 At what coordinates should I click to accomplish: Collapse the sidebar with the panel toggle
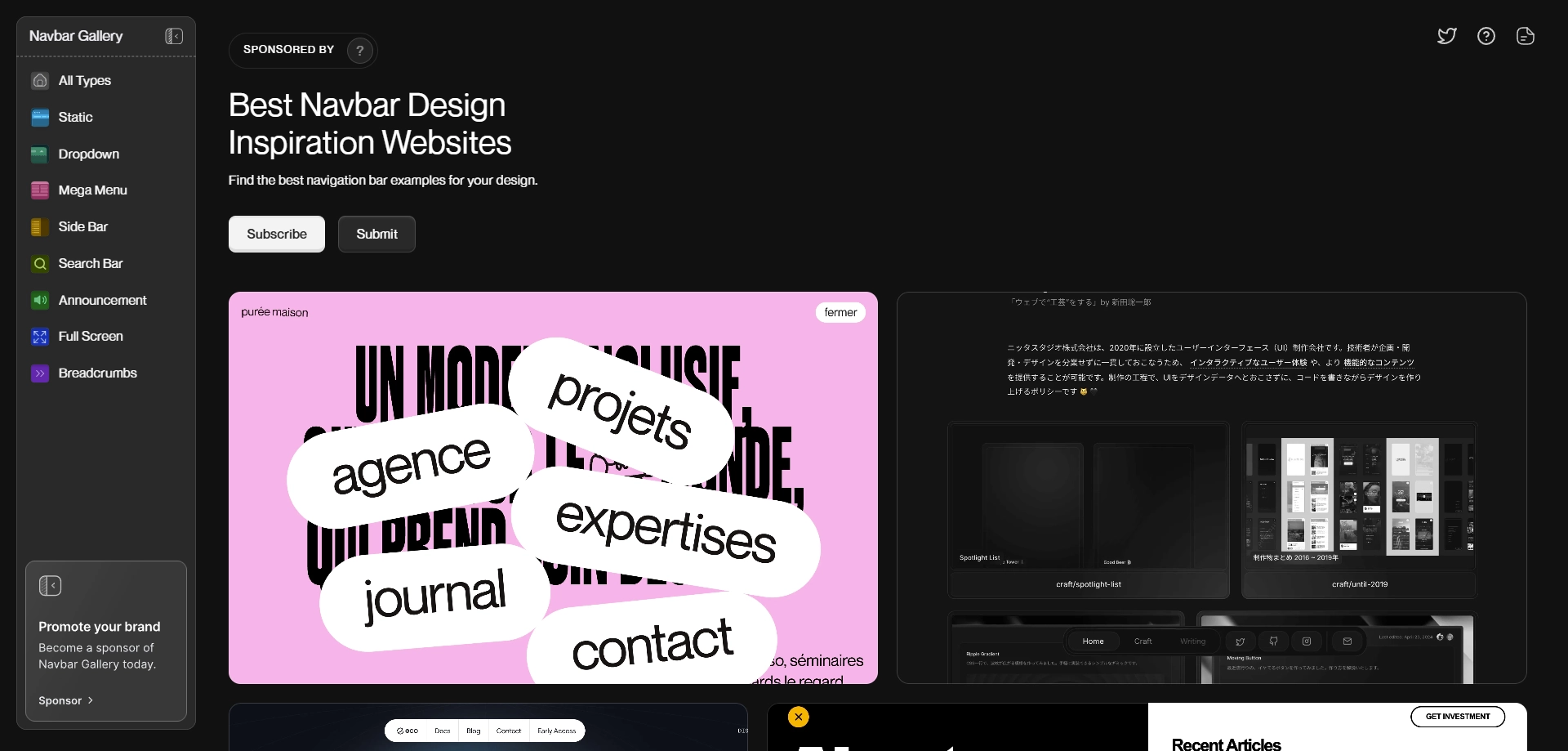[172, 36]
